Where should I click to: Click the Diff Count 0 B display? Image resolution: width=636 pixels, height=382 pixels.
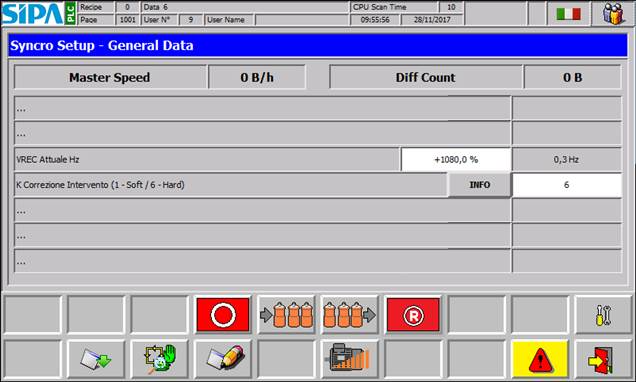click(572, 77)
